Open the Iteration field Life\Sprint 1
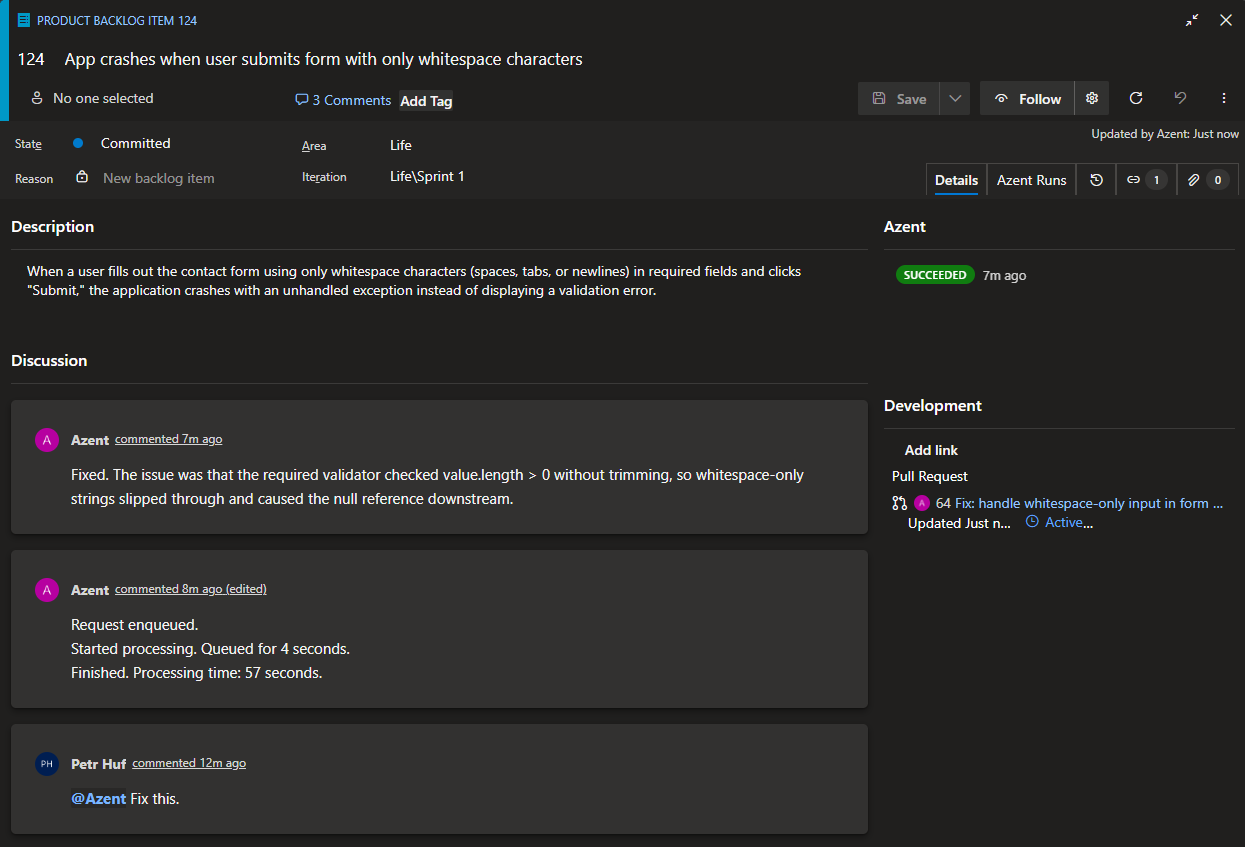 point(427,177)
